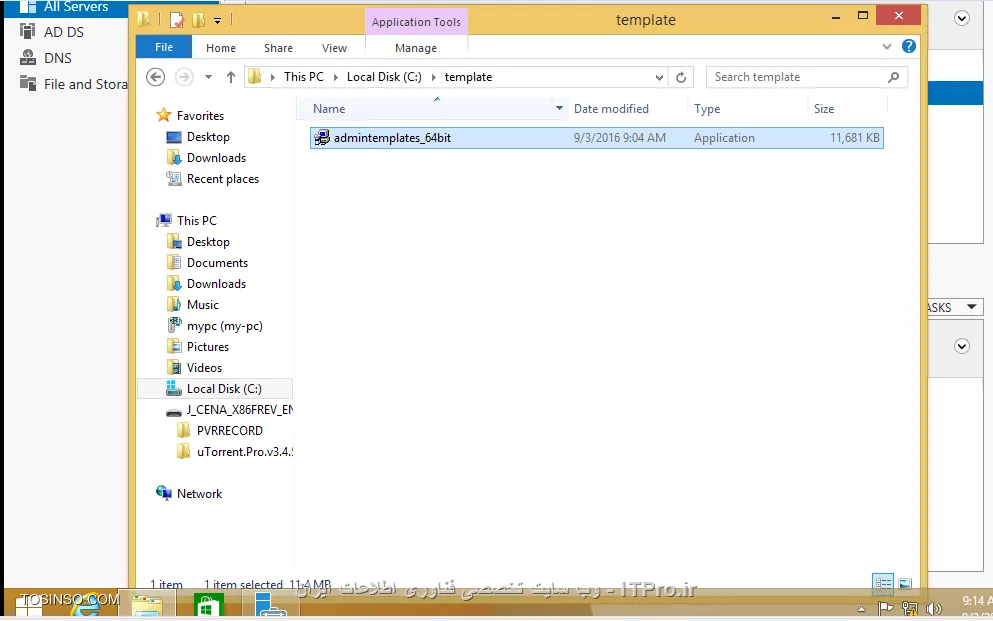Refresh the template folder view
993x621 pixels.
[681, 77]
